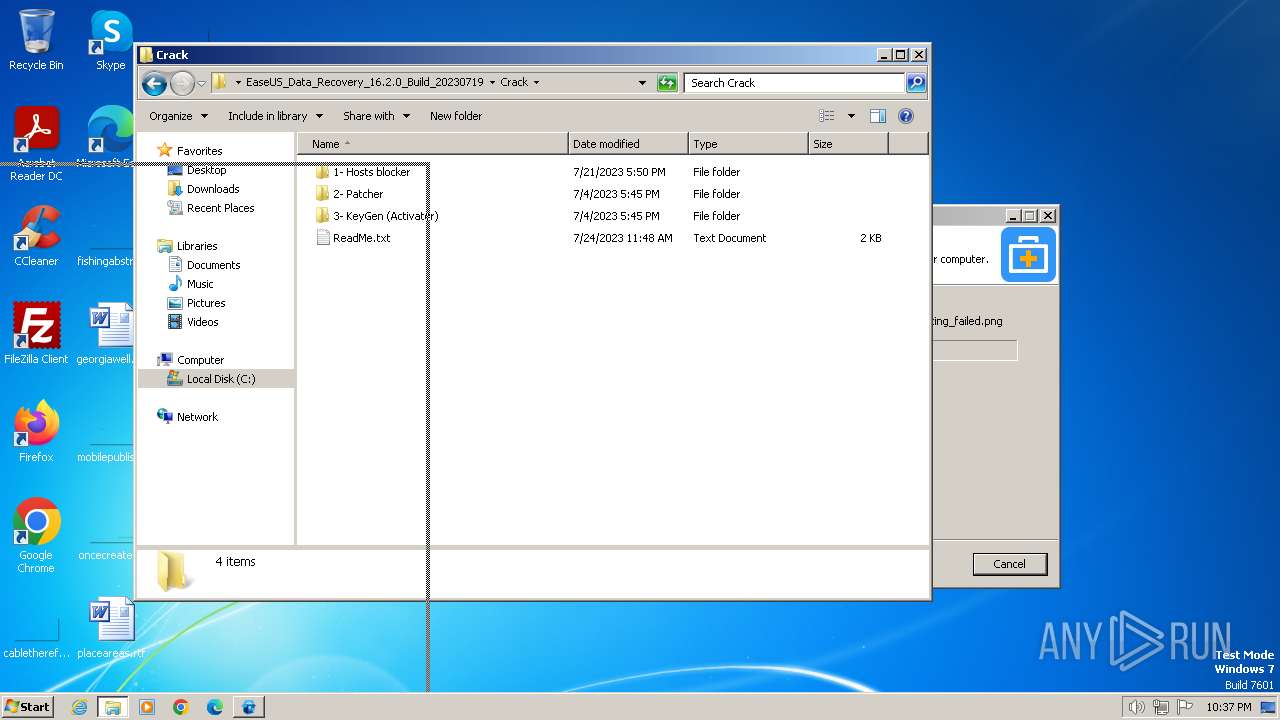Launch Internet Explorer from taskbar
This screenshot has height=720, width=1280.
click(x=79, y=707)
